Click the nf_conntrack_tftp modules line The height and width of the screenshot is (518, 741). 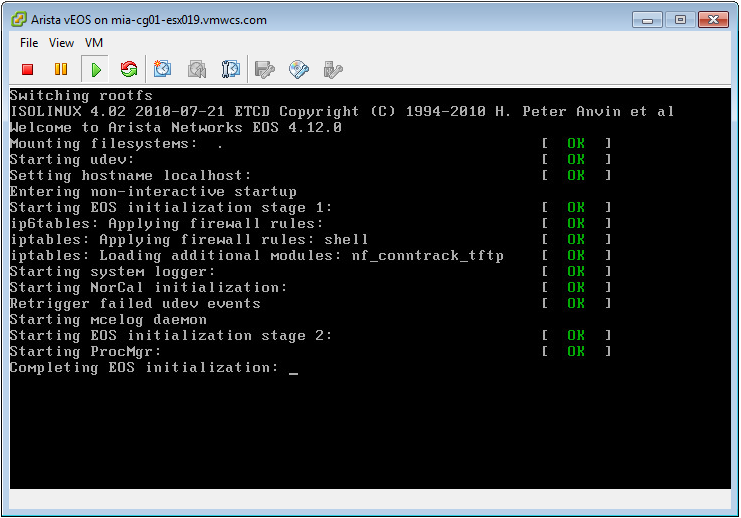click(257, 256)
